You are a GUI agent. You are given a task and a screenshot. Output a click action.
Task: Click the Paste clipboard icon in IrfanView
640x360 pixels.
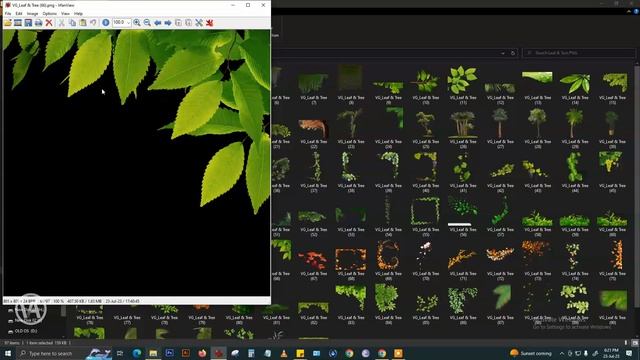point(83,23)
